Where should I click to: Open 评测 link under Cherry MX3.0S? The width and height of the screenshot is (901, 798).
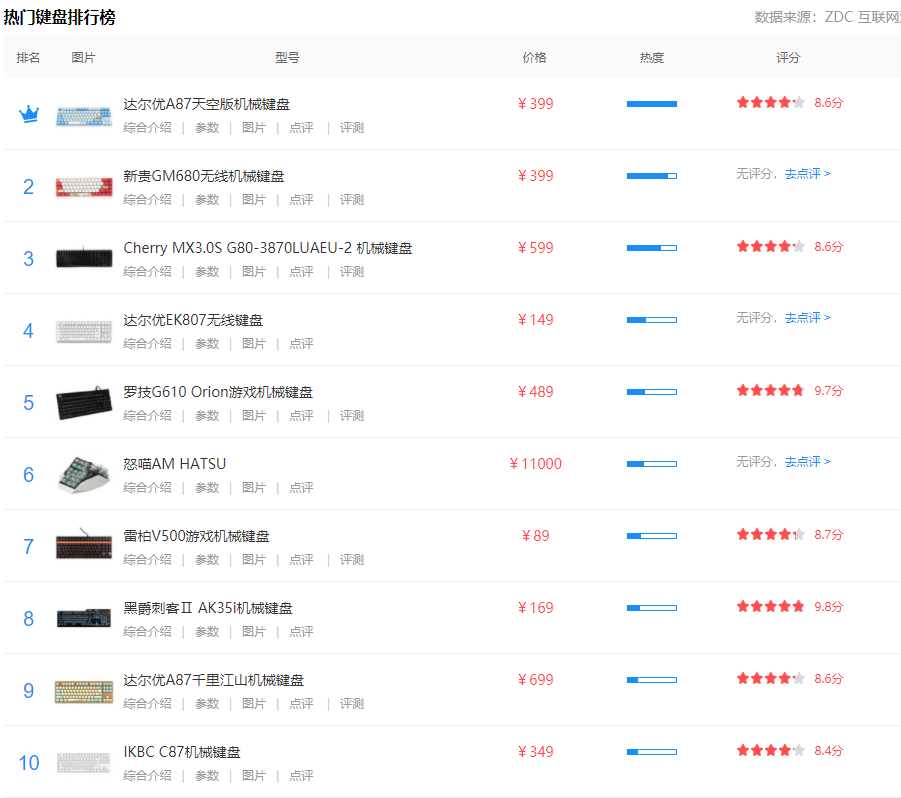coord(351,272)
